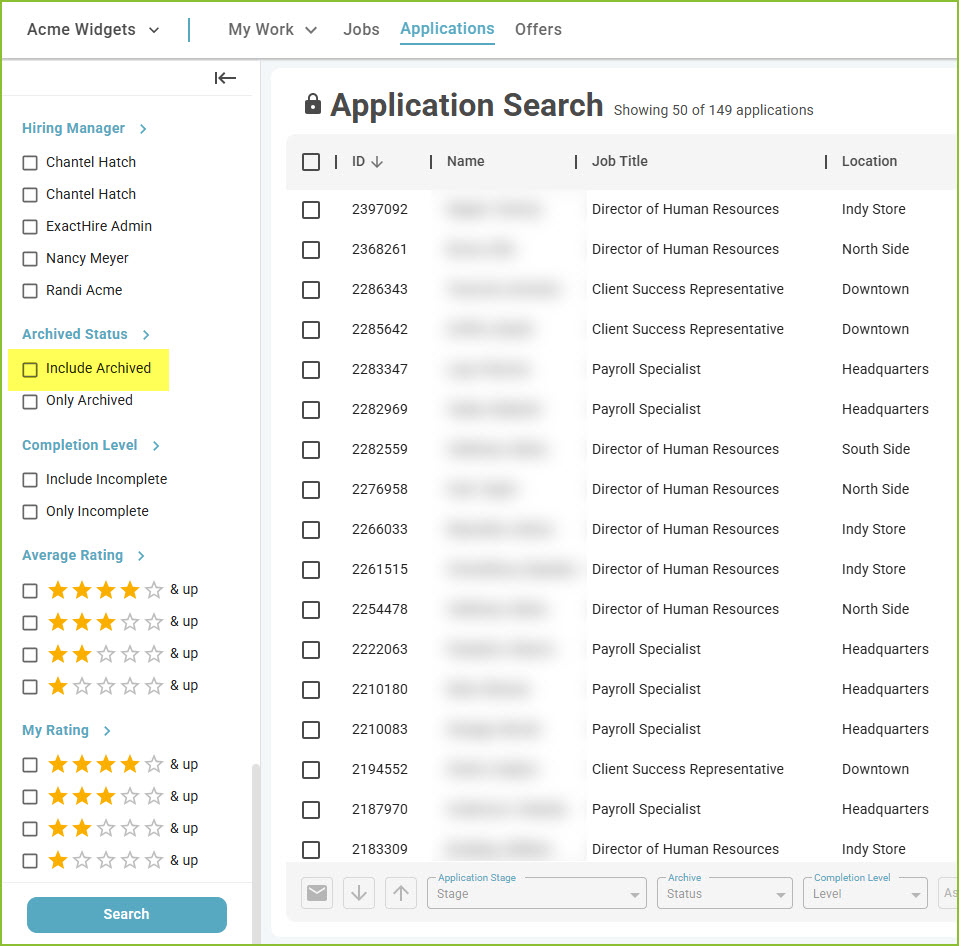Click the Job Title column header

pyautogui.click(x=620, y=161)
